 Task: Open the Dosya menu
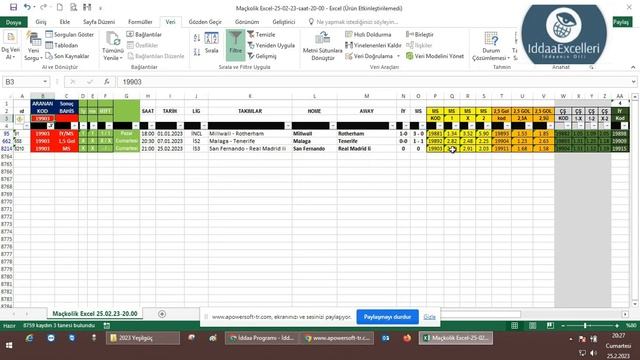13,22
